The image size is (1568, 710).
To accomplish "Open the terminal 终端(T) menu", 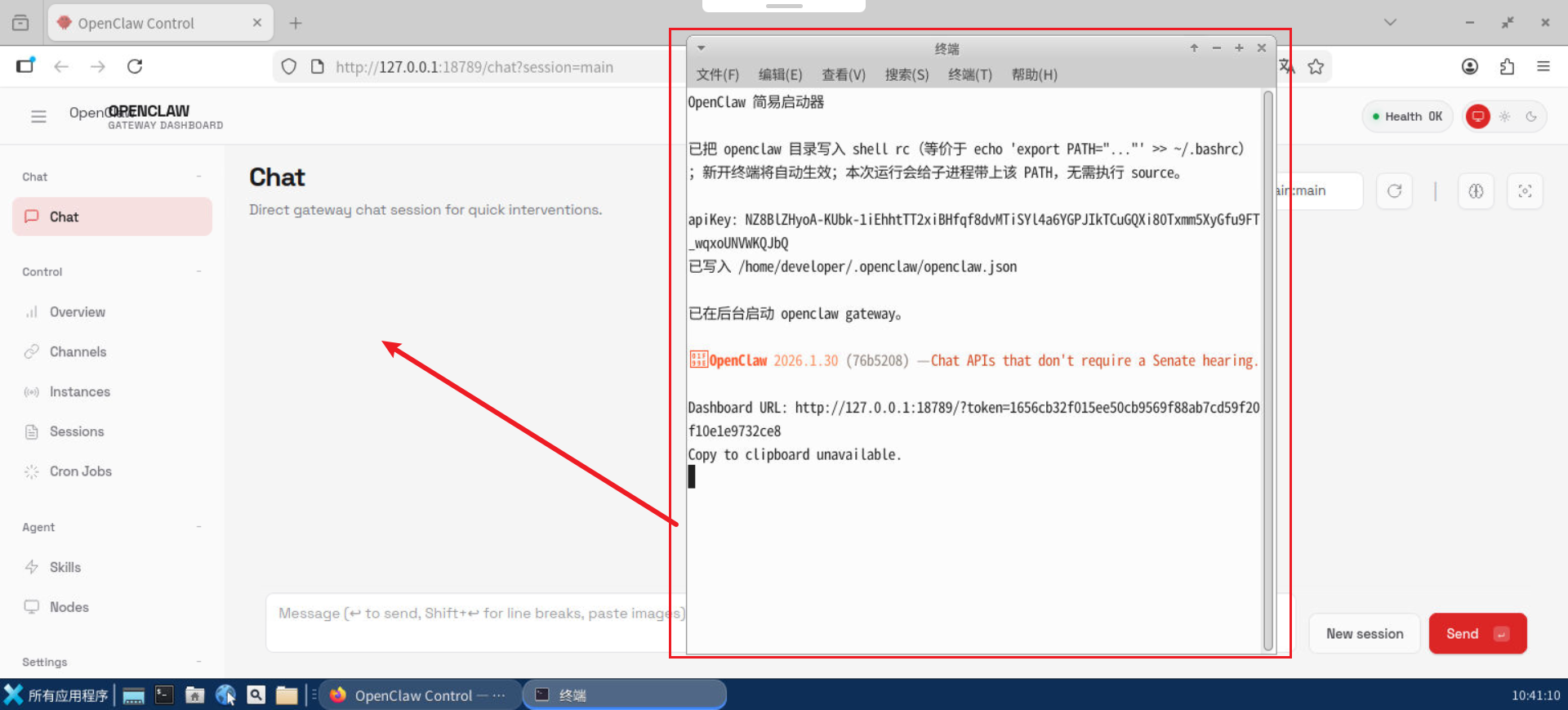I will point(969,75).
